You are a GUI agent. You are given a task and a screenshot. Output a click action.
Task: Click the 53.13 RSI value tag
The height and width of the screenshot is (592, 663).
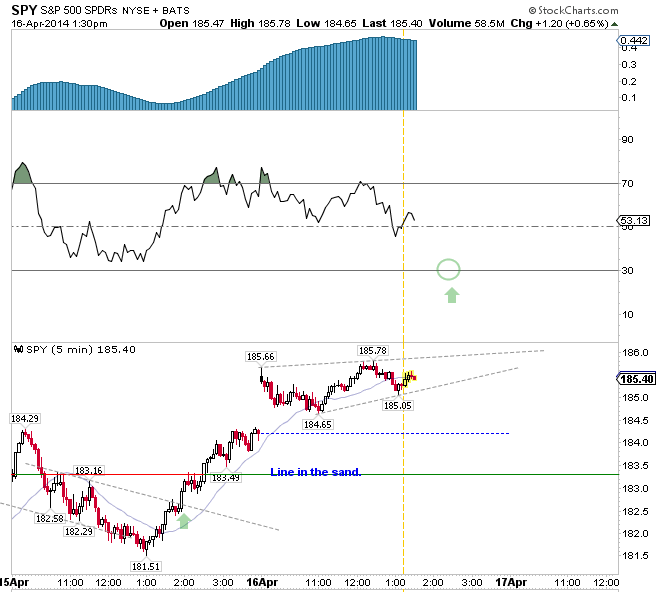[x=633, y=220]
